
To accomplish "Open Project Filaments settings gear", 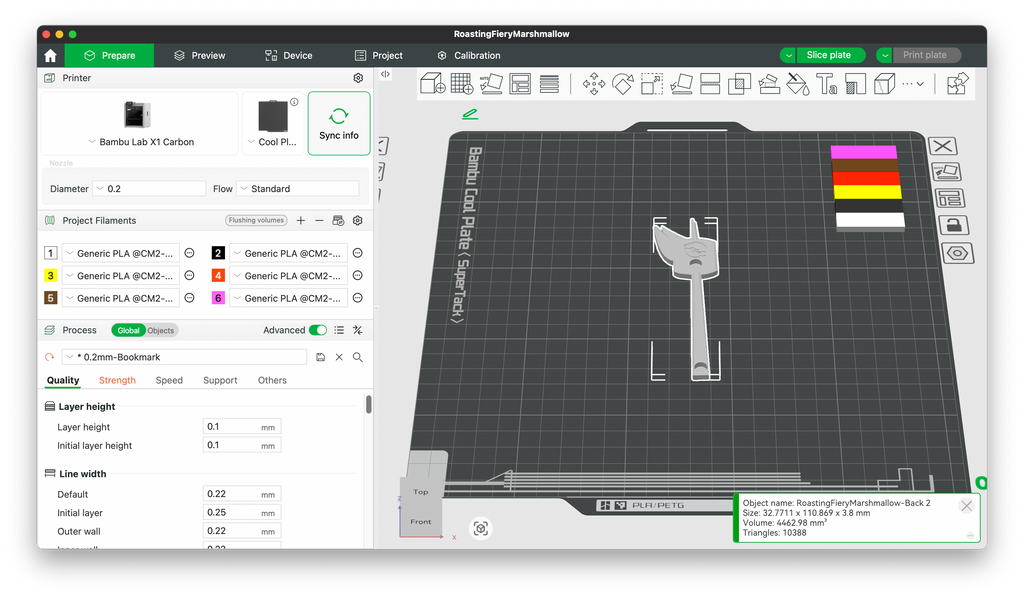I will (x=357, y=221).
